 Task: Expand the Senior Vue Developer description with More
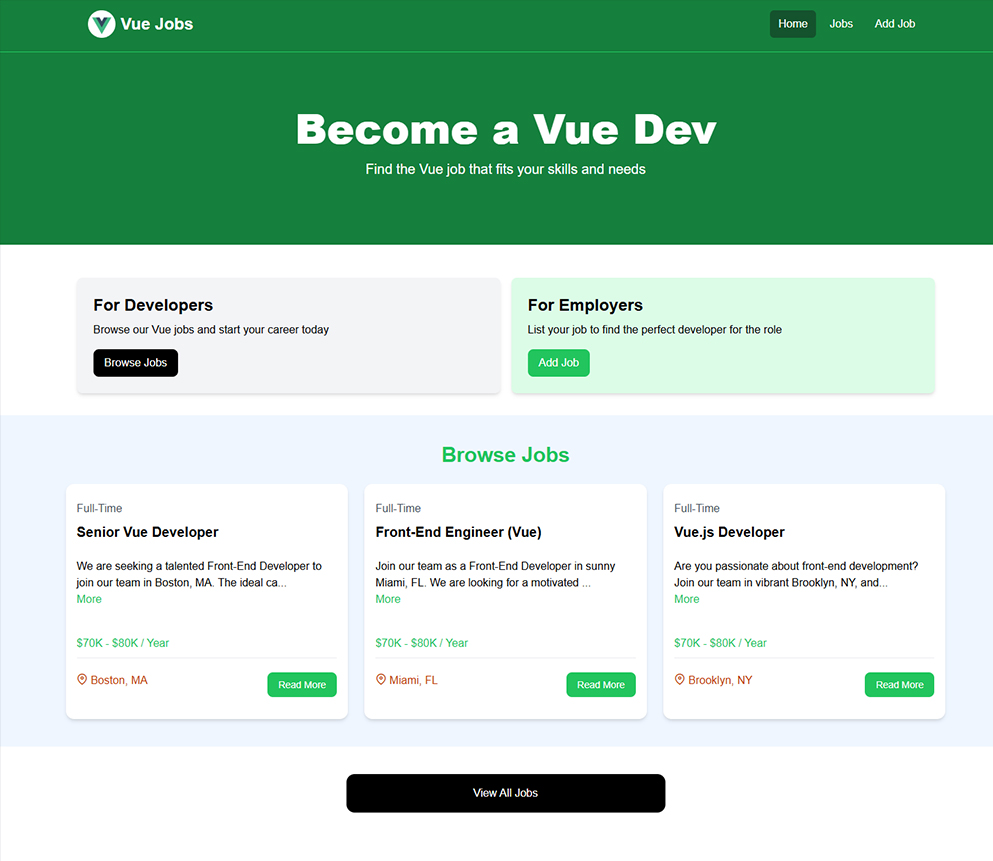pos(89,599)
